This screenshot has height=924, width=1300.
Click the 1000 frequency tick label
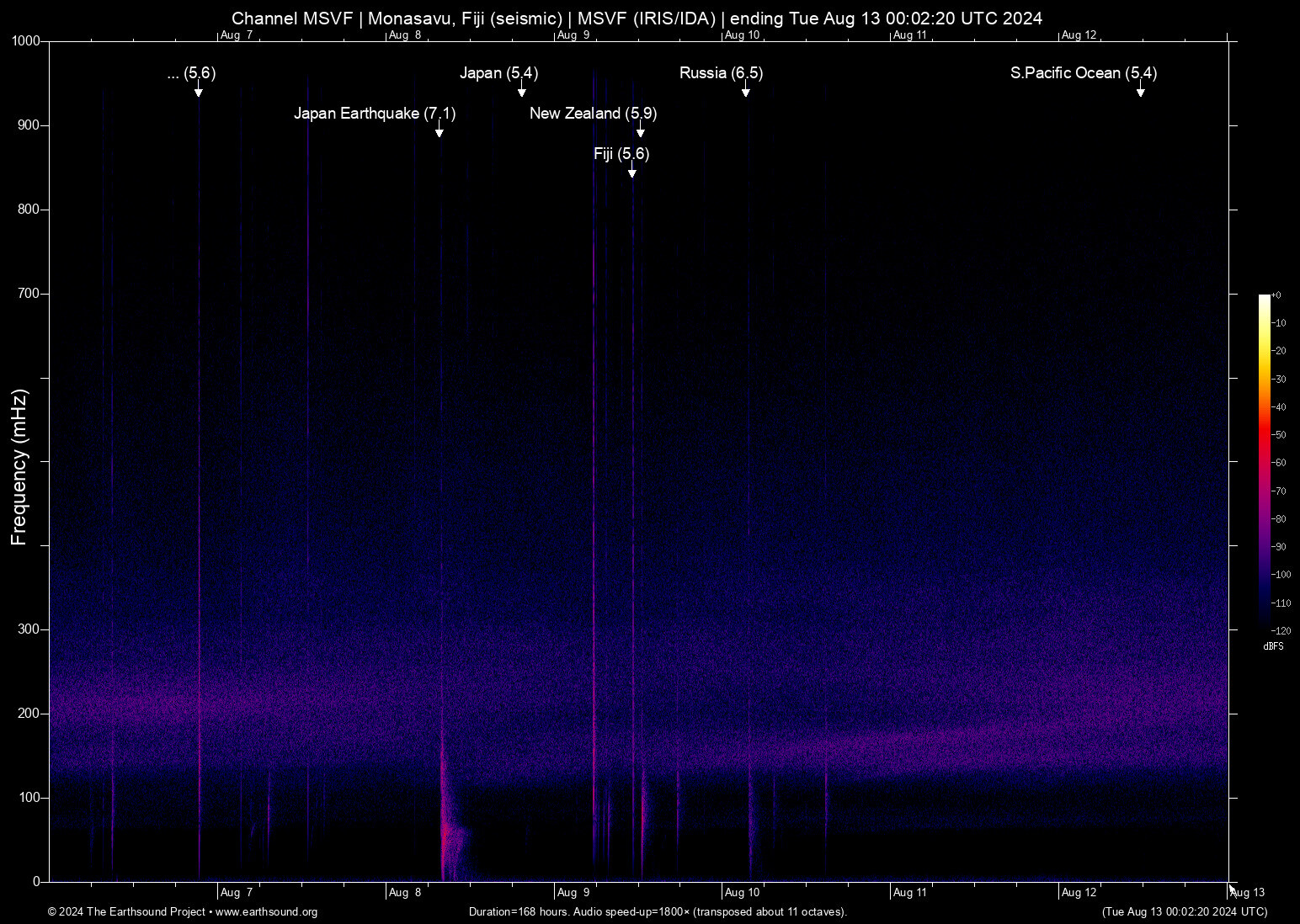click(x=25, y=41)
